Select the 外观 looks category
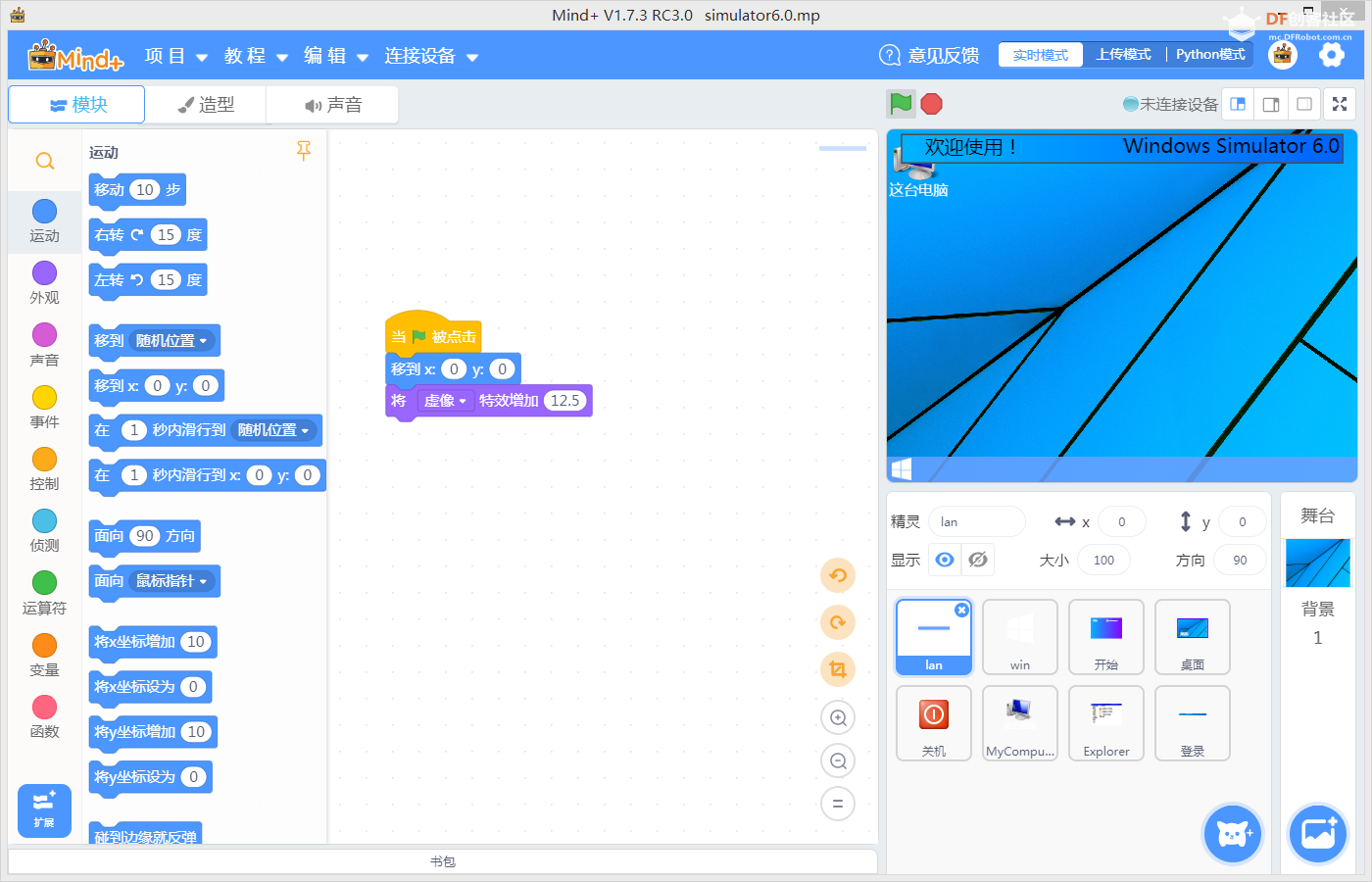Screen dimensions: 1372x882 point(44,283)
